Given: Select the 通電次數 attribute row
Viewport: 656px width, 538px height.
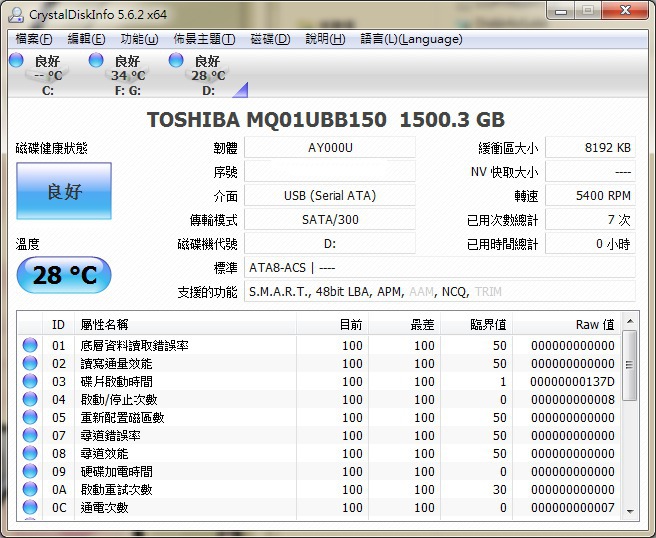Looking at the screenshot, I should pos(319,507).
